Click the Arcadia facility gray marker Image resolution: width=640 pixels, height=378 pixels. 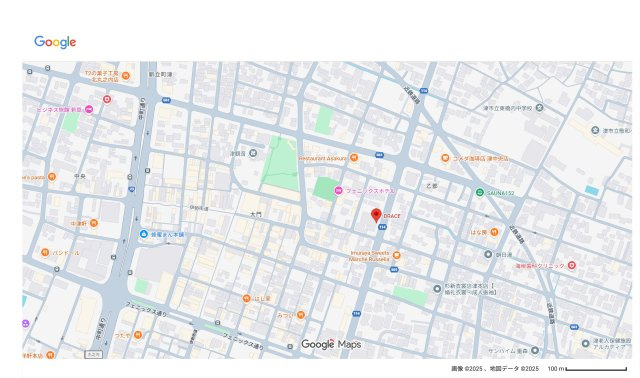pyautogui.click(x=585, y=343)
